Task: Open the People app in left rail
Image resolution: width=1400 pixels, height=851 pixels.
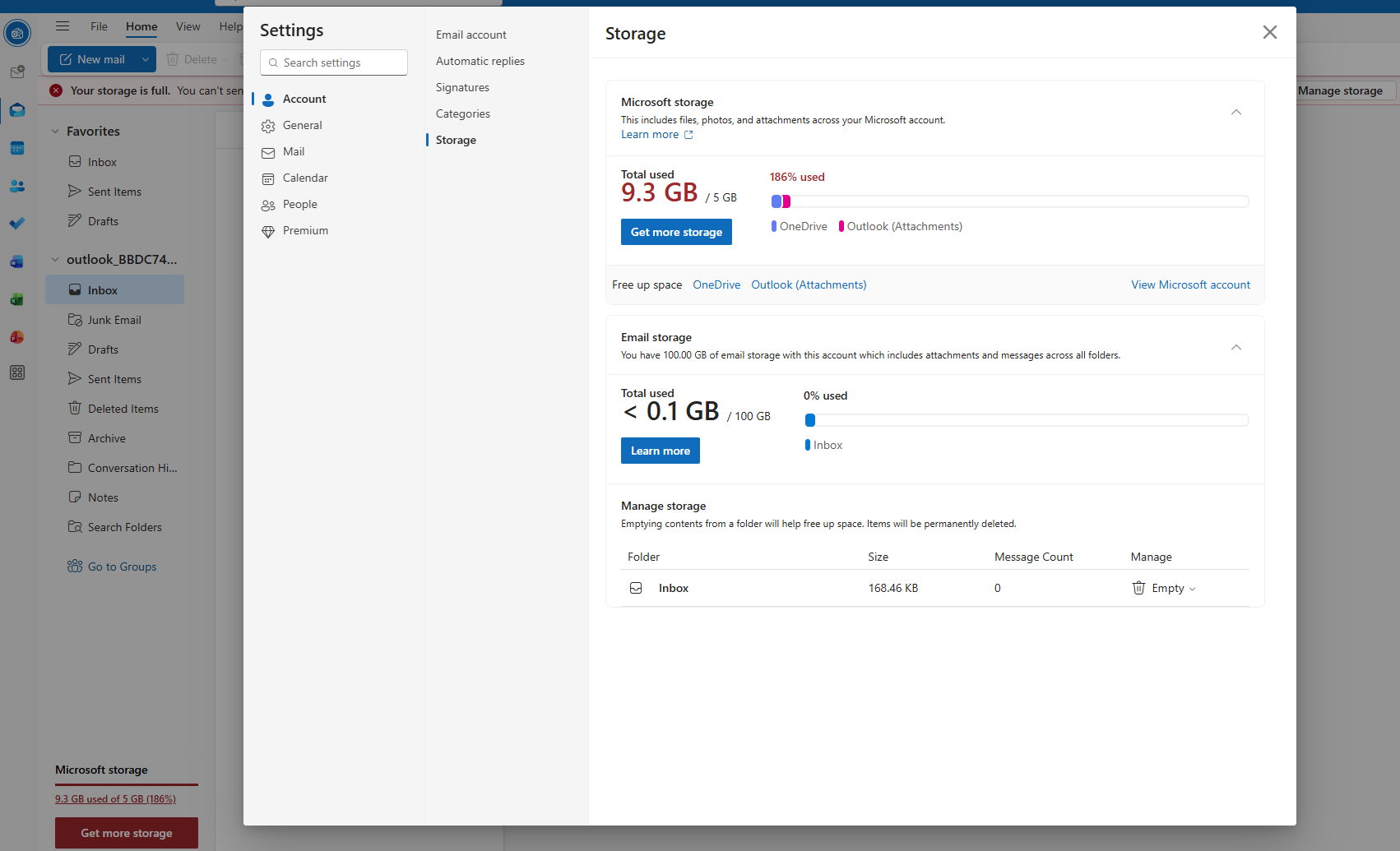Action: tap(17, 186)
